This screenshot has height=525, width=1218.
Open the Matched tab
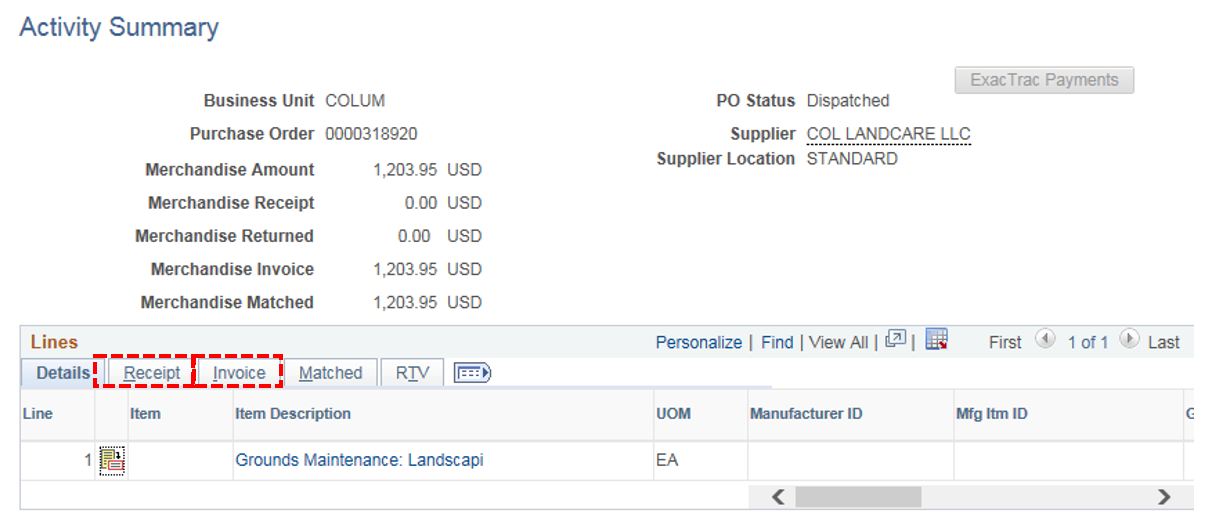tap(331, 373)
